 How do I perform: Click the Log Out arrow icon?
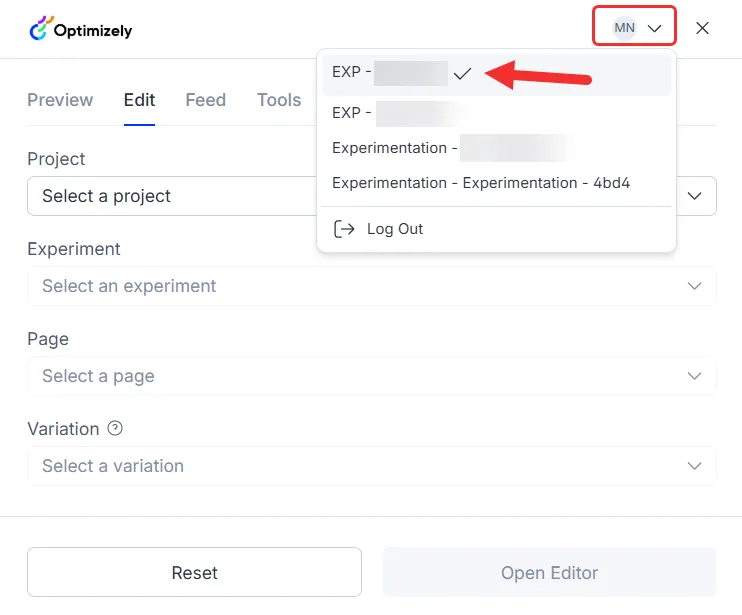(344, 229)
